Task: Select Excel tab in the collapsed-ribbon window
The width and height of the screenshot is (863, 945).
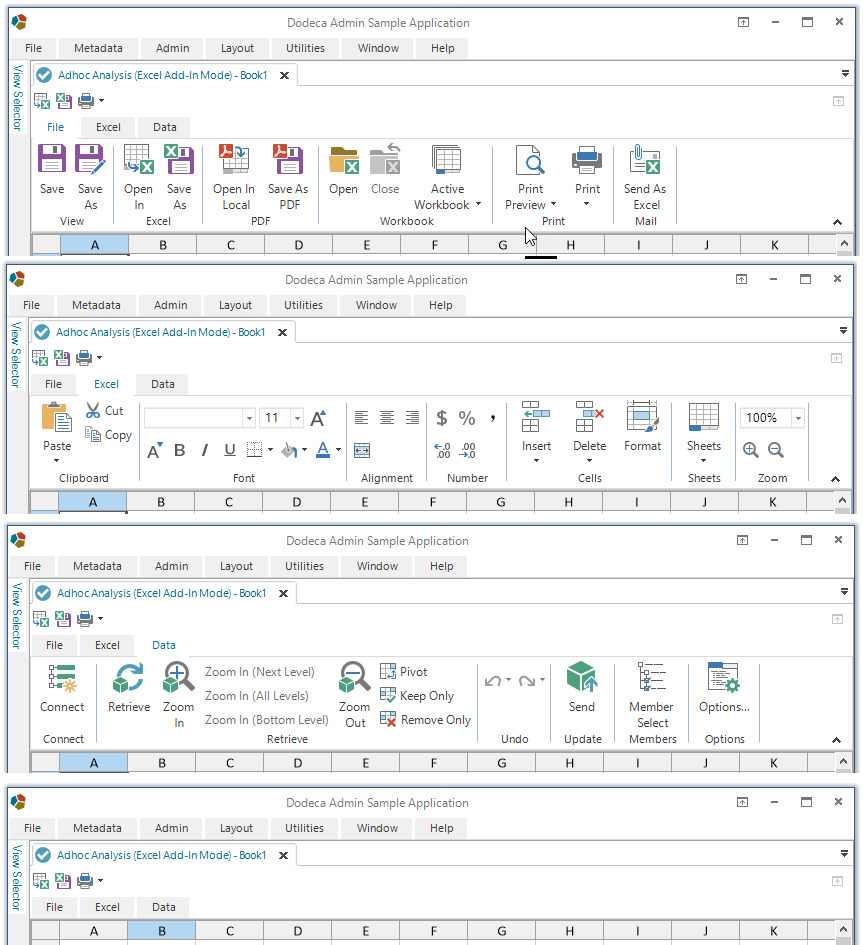Action: 107,907
